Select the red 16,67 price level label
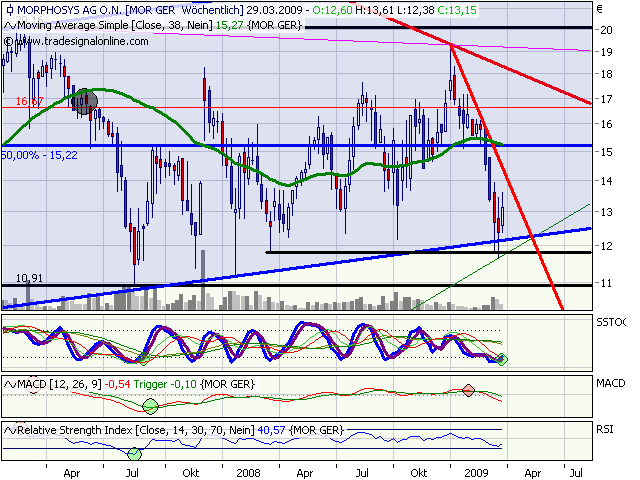The height and width of the screenshot is (480, 640). pos(28,102)
